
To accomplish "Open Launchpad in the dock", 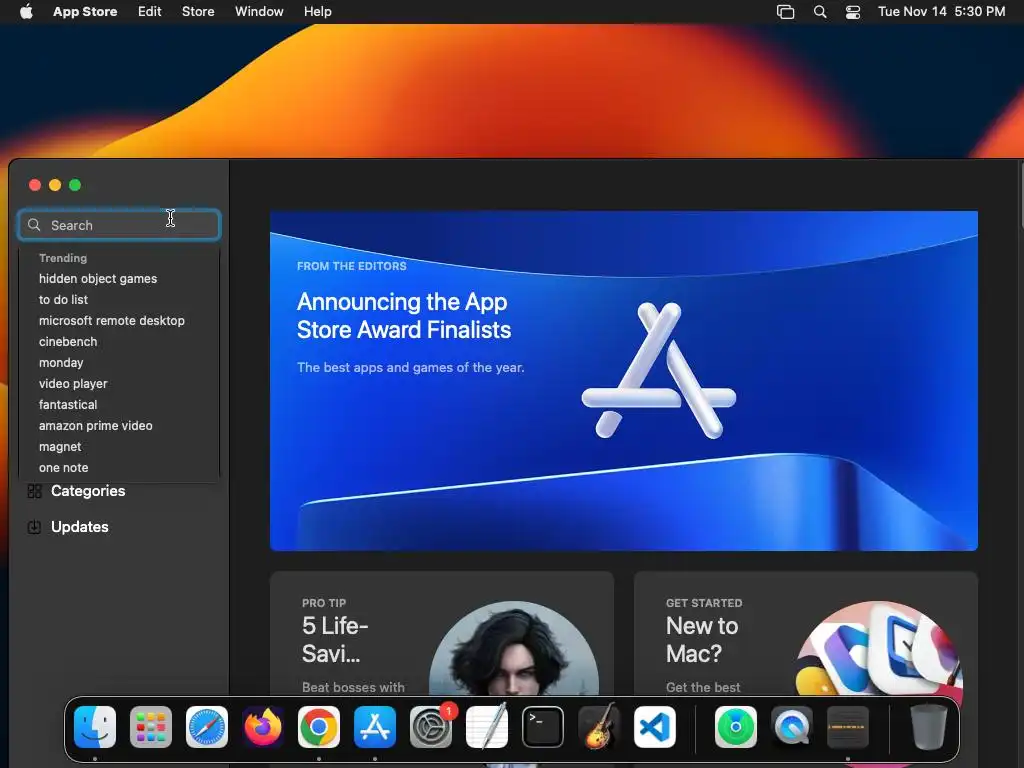I will click(151, 727).
